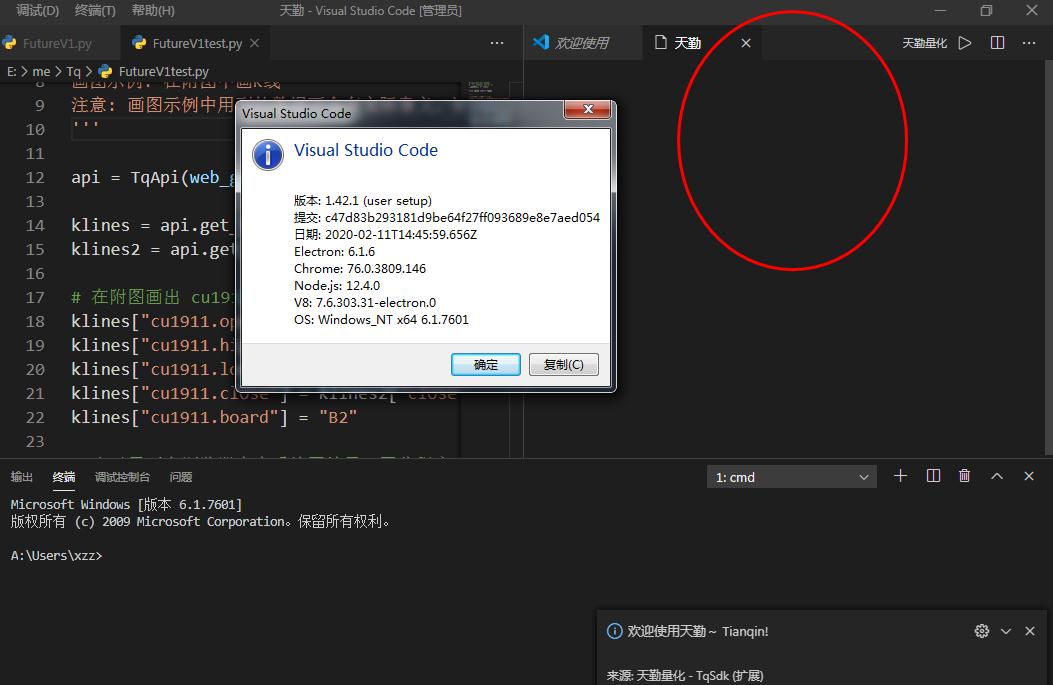Click the Python icon in breadcrumb path
Screen dimensions: 1053x685
coord(105,71)
